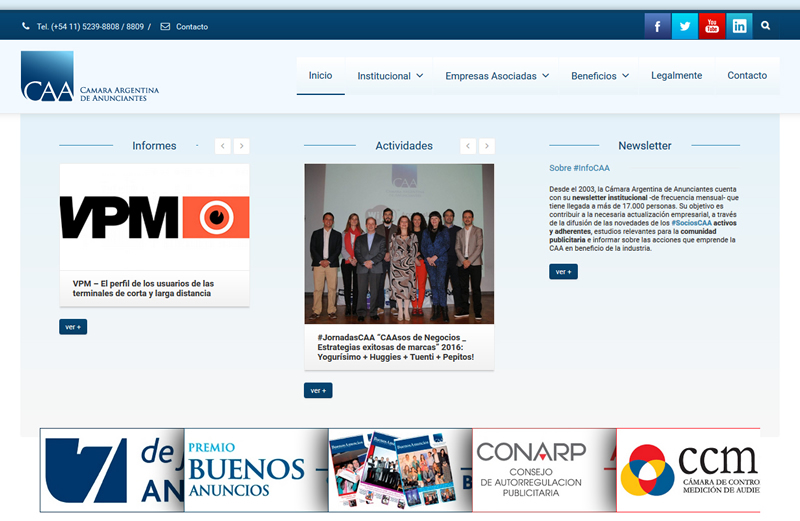Show previous Informes item arrow

(x=222, y=146)
